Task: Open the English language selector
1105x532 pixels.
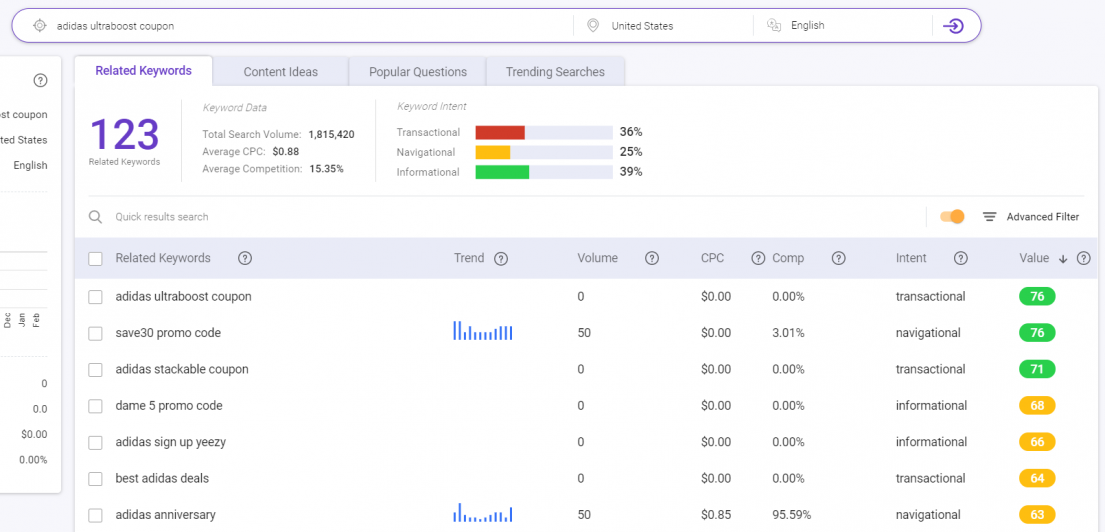Action: pos(842,25)
